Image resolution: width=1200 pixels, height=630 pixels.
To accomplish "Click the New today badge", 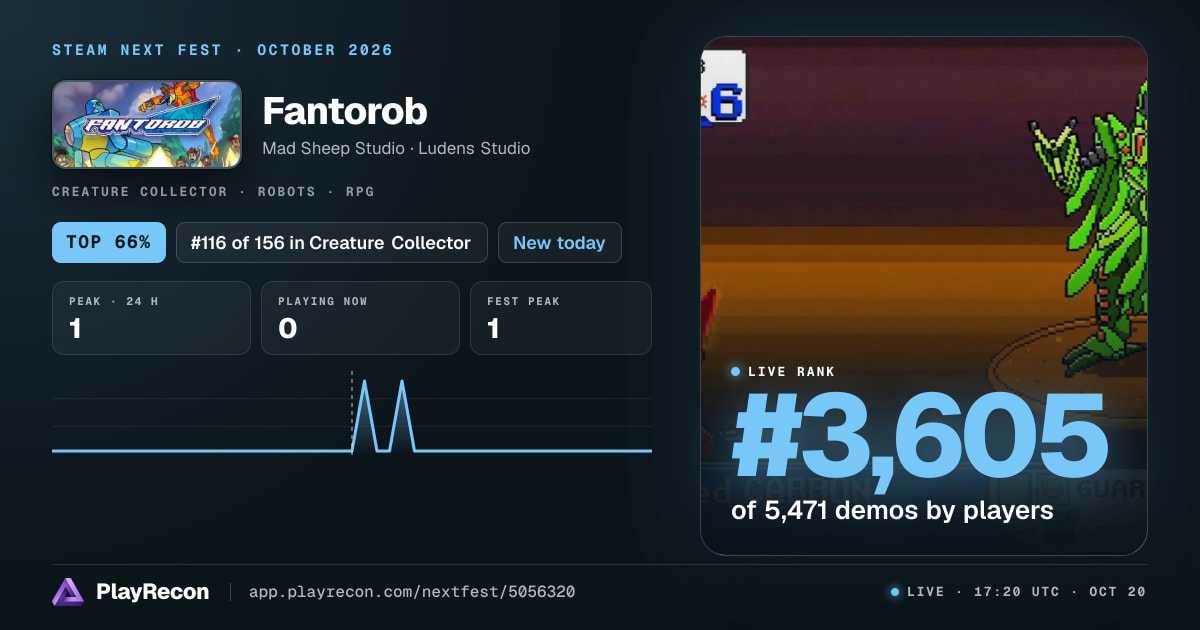I will click(x=559, y=242).
